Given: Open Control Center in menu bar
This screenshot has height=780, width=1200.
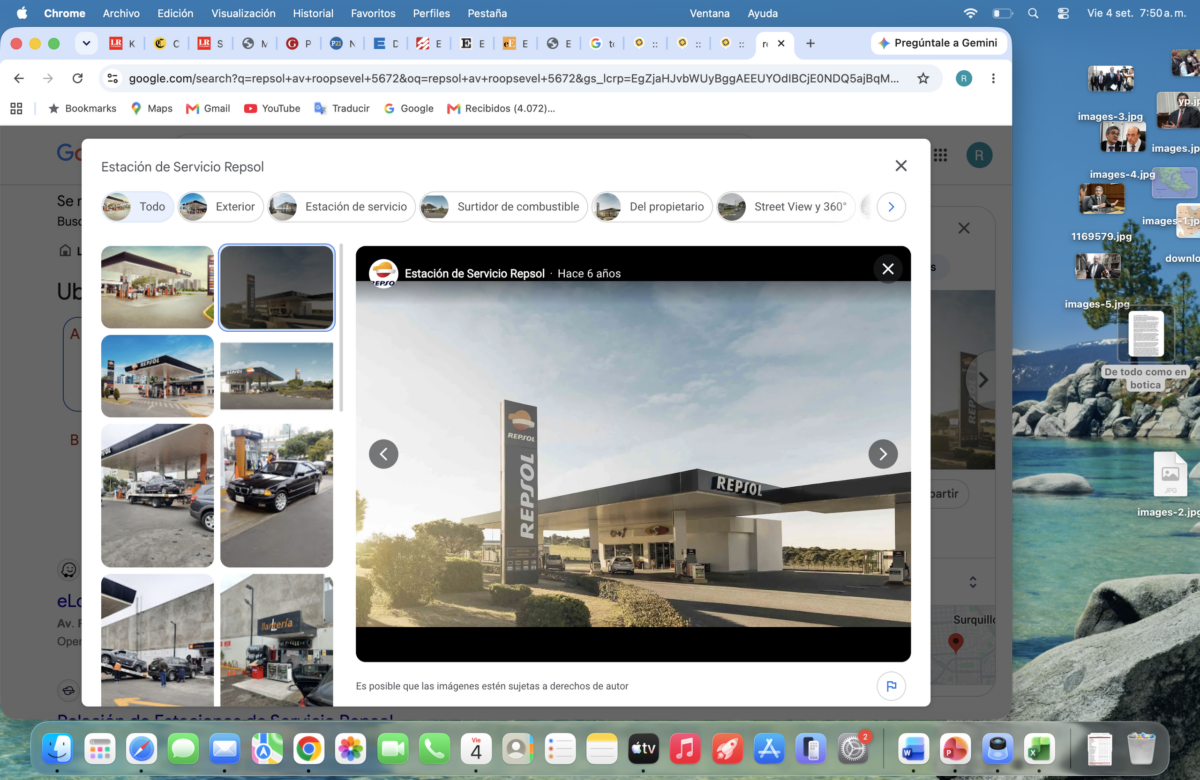Looking at the screenshot, I should 1063,13.
